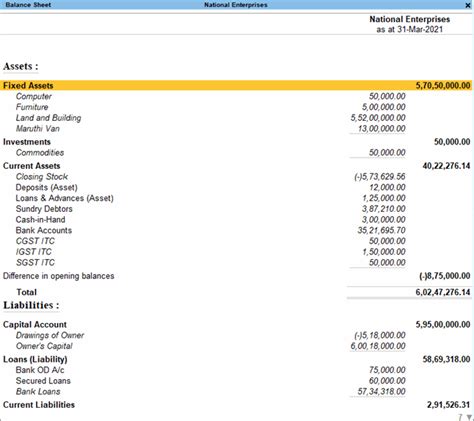Click Bank OD amount 75,000.00
This screenshot has height=421, width=474.
click(387, 370)
